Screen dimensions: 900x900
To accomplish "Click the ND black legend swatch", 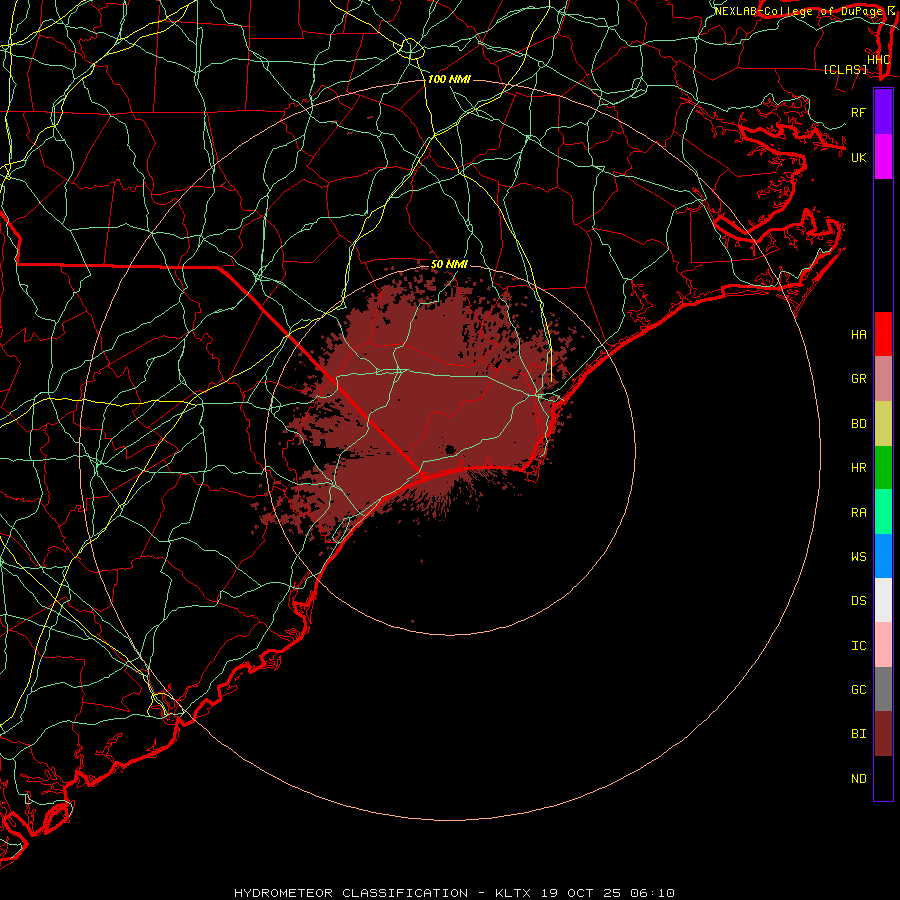I will pos(883,778).
